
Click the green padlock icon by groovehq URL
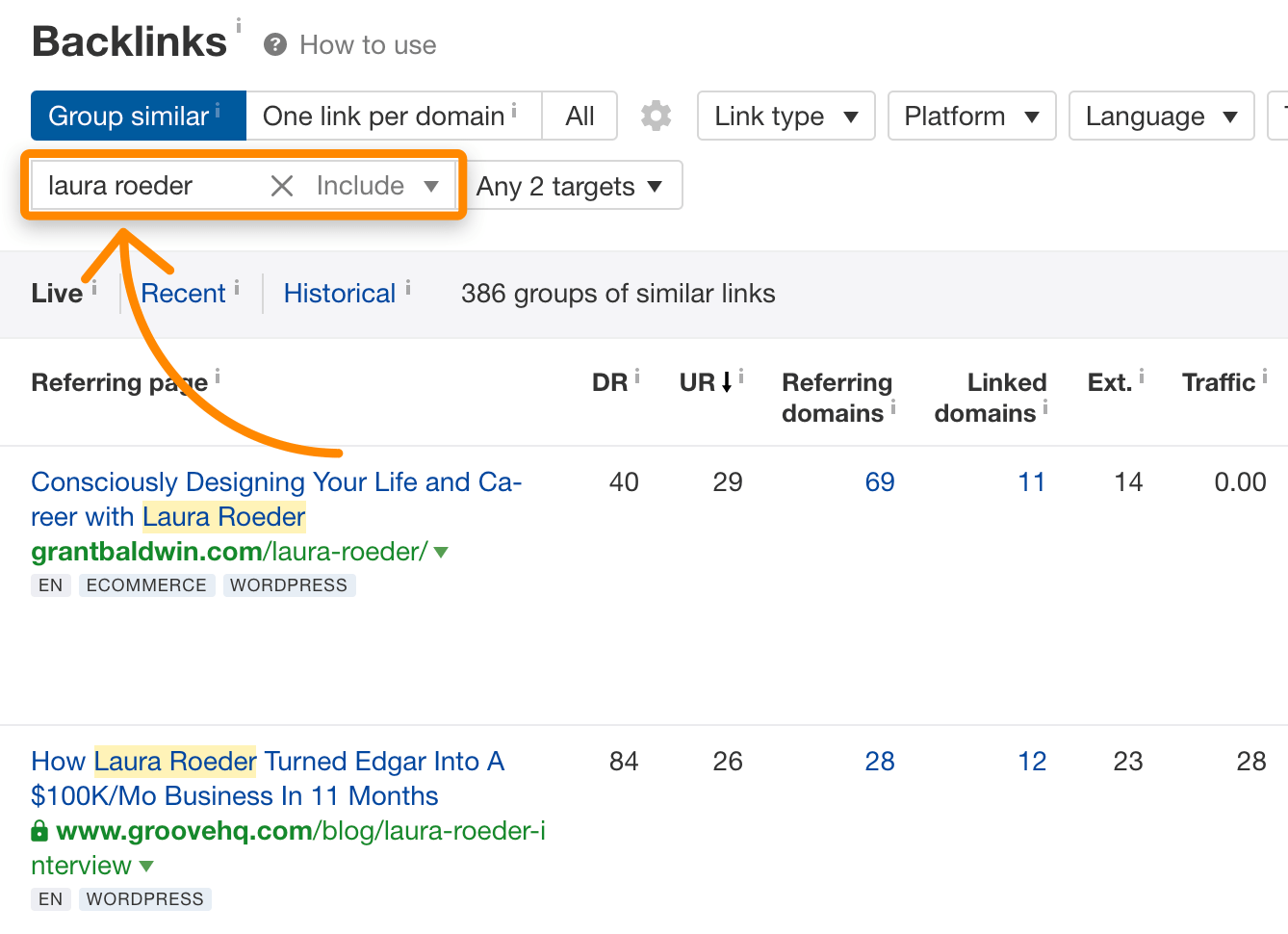[39, 831]
